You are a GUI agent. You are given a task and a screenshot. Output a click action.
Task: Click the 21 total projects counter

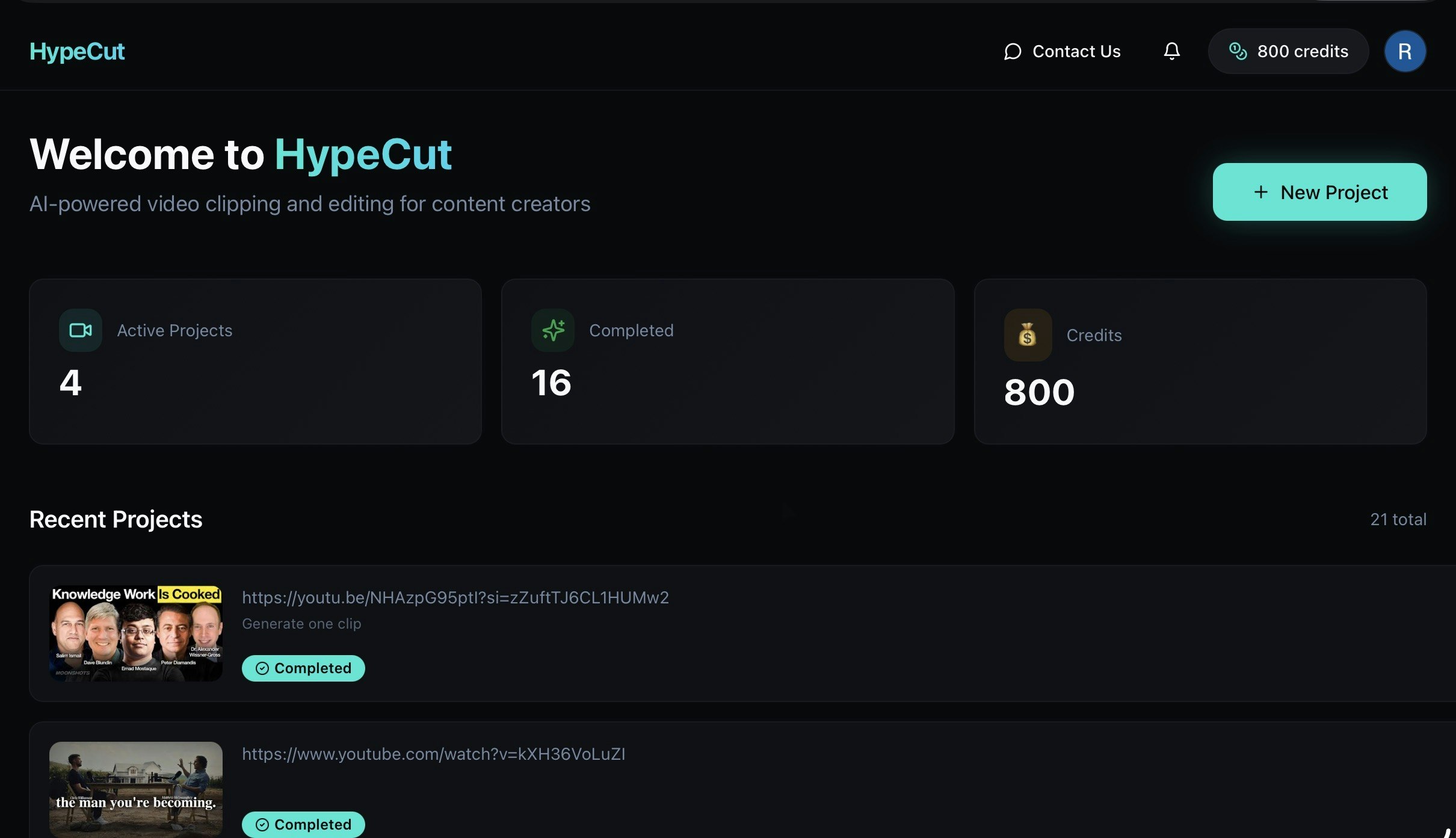1397,519
